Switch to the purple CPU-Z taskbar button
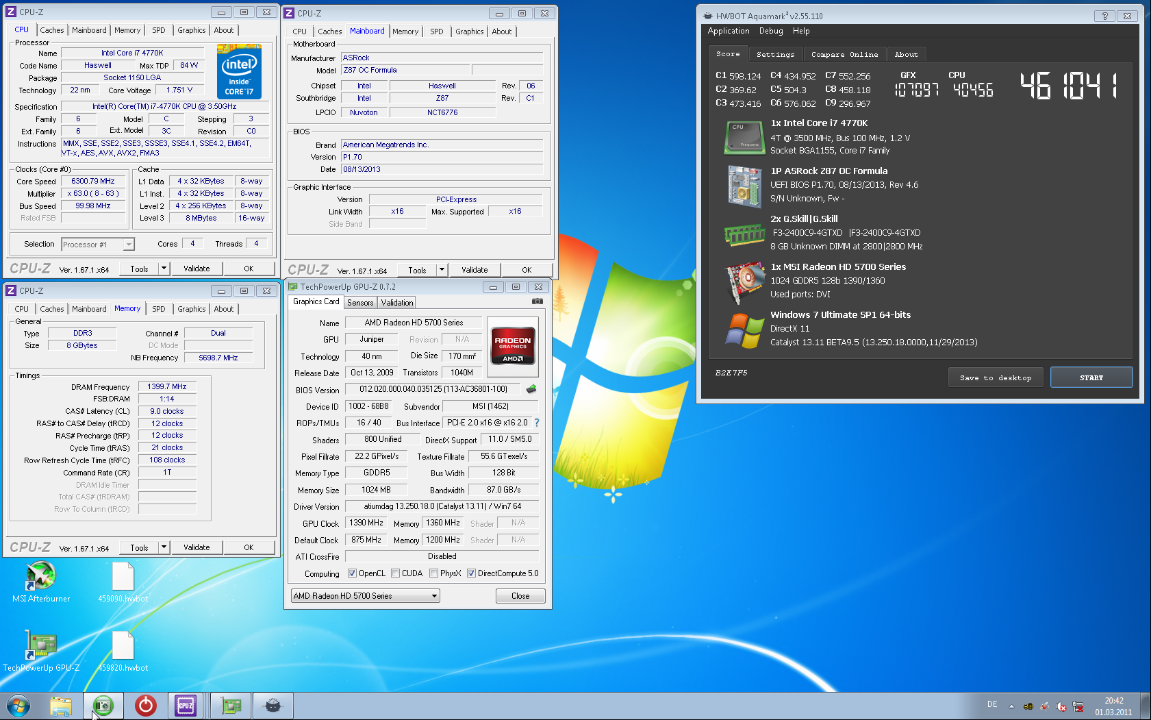The height and width of the screenshot is (720, 1151). (x=186, y=706)
